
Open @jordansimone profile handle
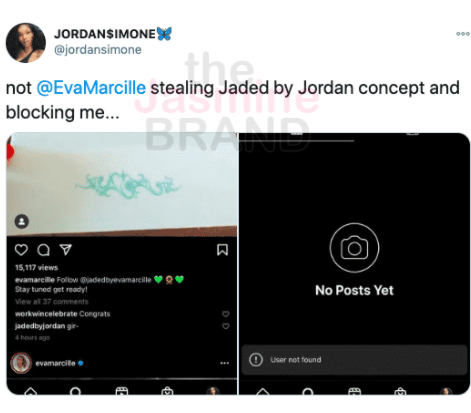coord(98,50)
